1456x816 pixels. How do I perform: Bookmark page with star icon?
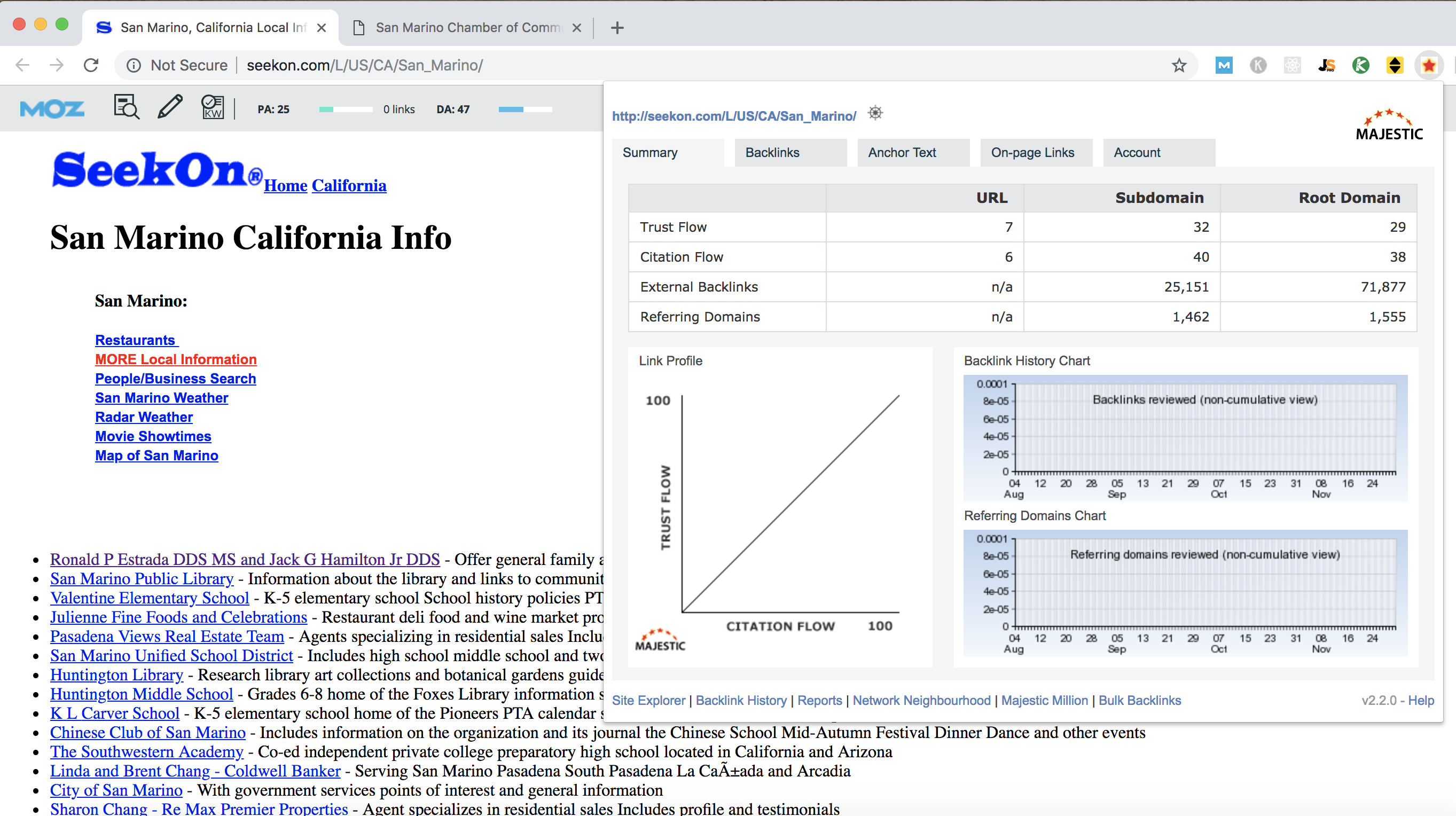(1179, 66)
